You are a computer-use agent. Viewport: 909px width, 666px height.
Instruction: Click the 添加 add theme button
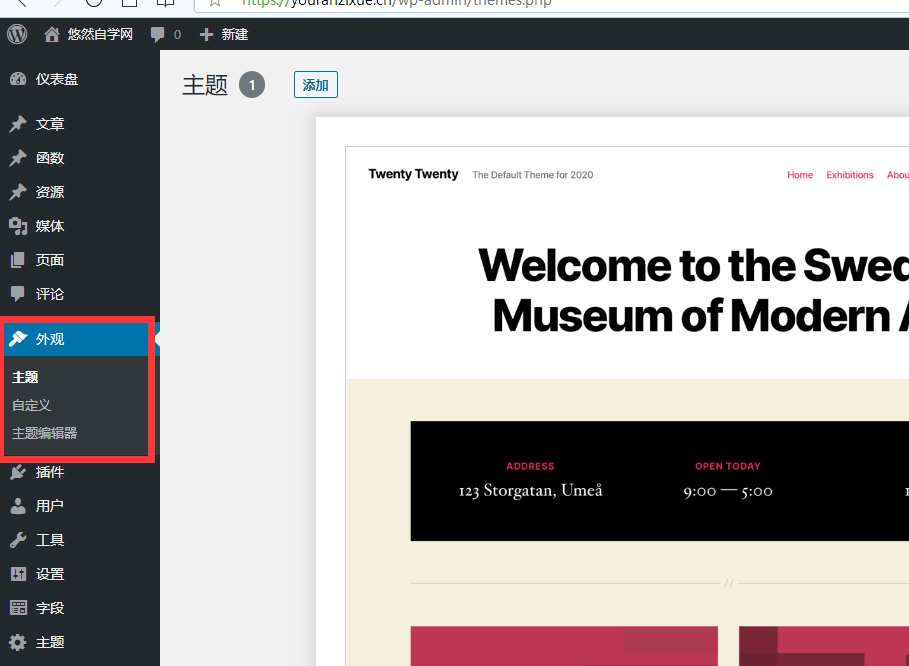[316, 85]
